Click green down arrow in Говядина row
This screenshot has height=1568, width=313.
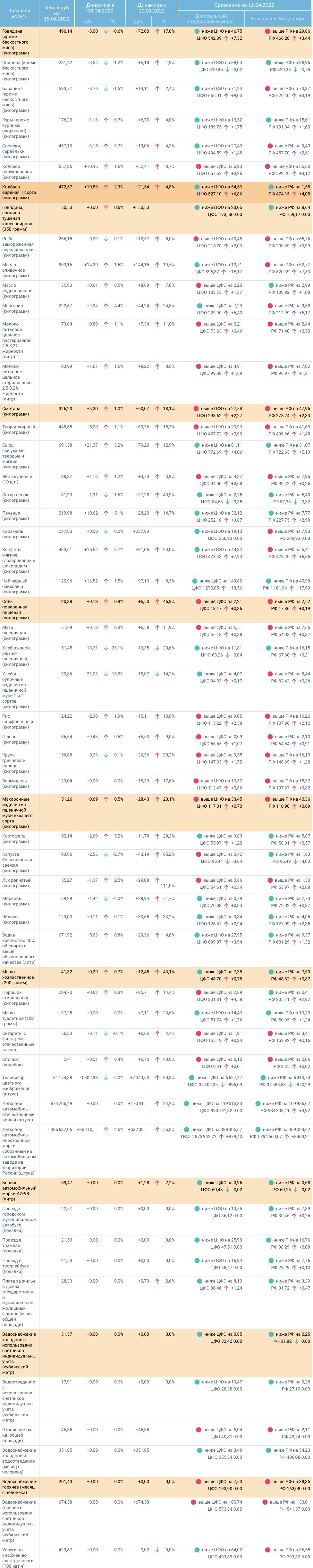tap(106, 31)
